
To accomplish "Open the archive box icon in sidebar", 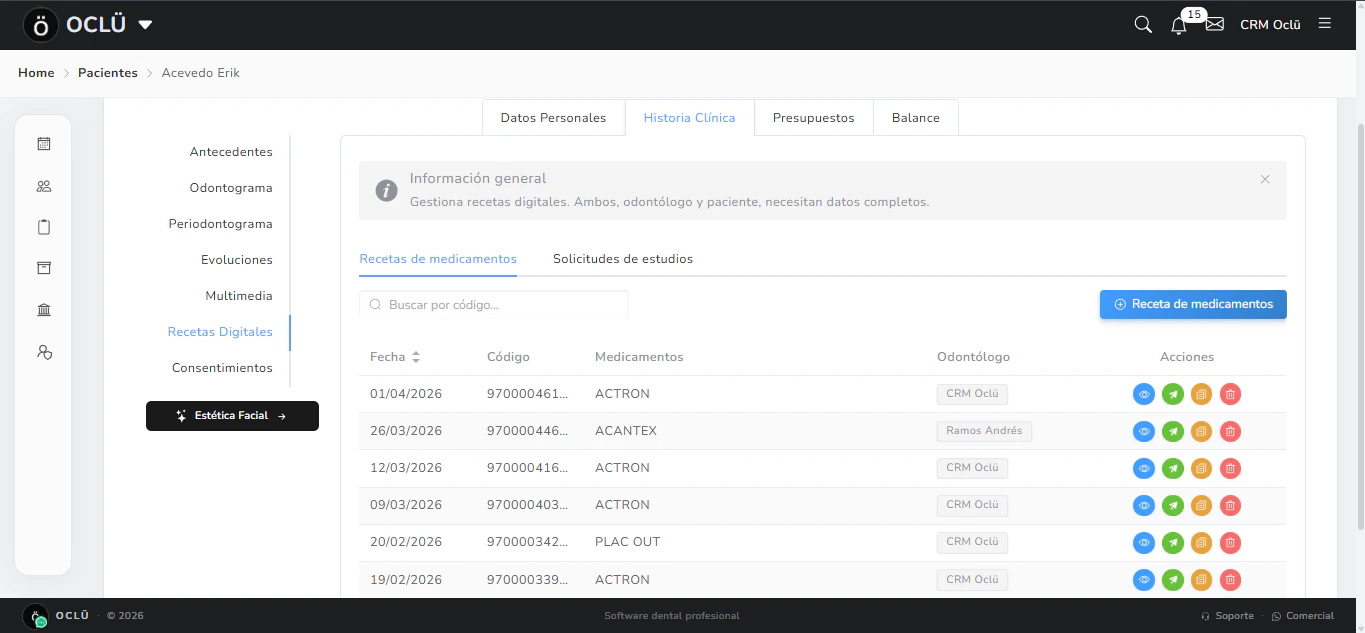I will click(44, 268).
